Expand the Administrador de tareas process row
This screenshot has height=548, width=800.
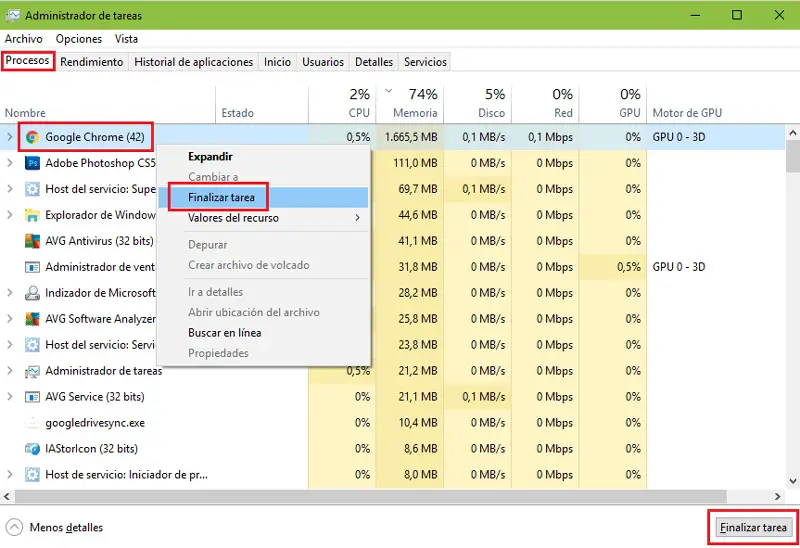coord(9,371)
